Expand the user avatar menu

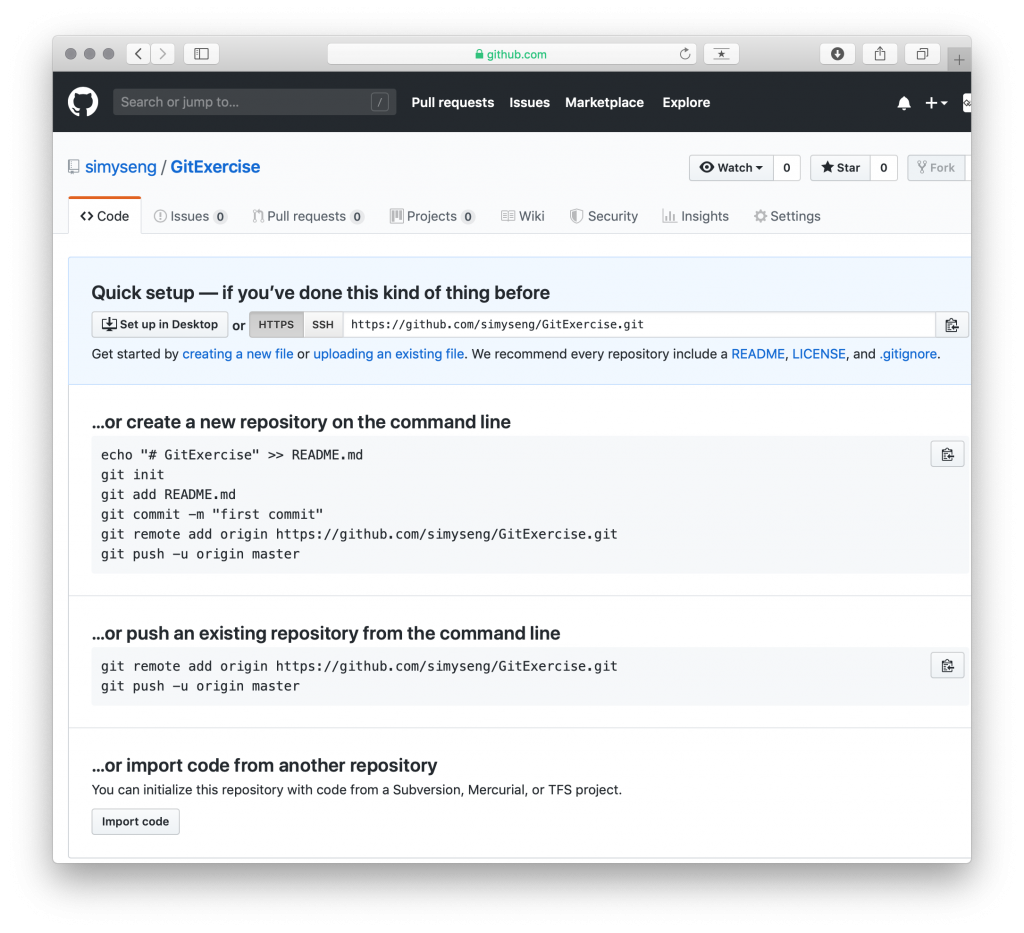point(965,102)
